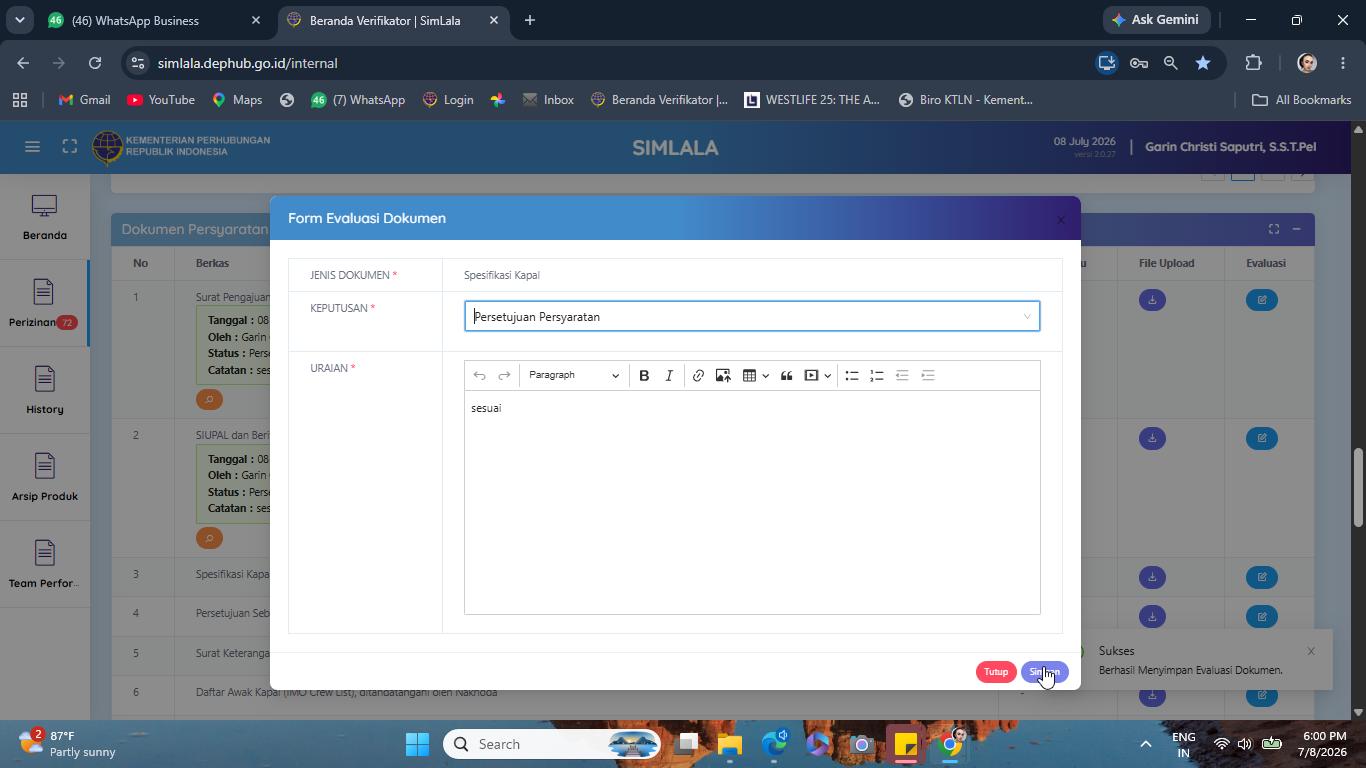Open the hamburger sidebar menu
Screen dimensions: 1366x768
point(32,147)
